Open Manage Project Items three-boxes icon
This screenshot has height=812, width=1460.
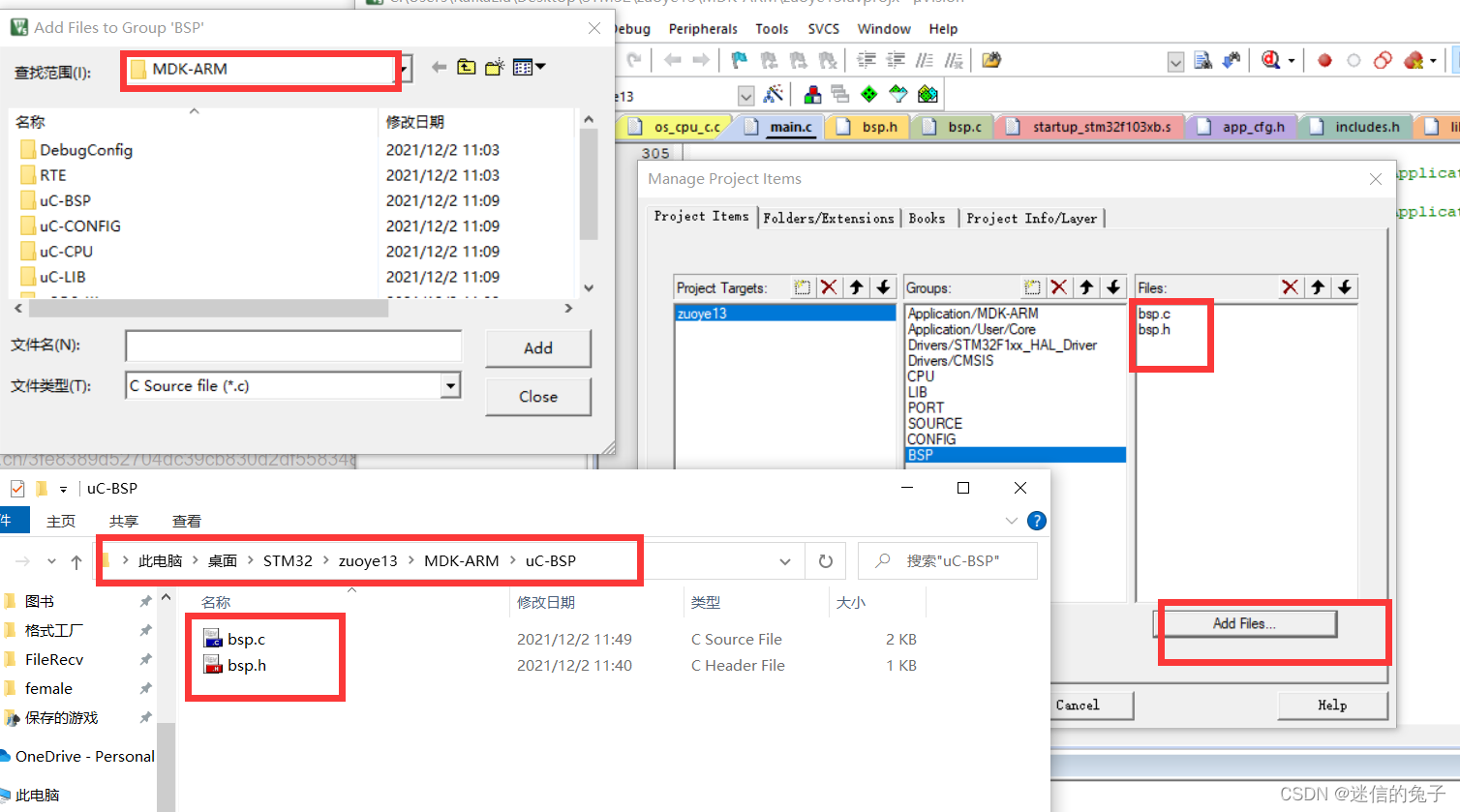(812, 94)
